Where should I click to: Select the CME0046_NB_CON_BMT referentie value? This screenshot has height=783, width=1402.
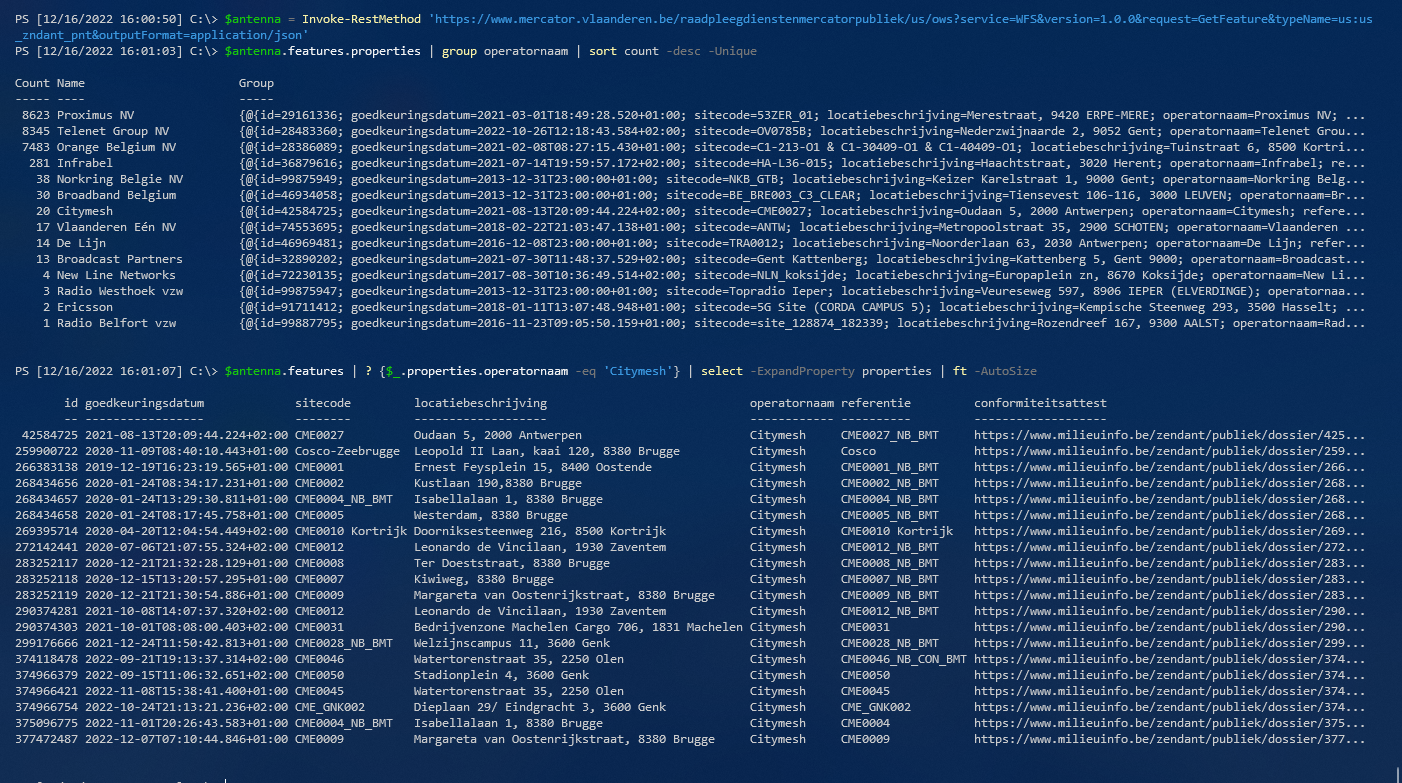point(903,659)
